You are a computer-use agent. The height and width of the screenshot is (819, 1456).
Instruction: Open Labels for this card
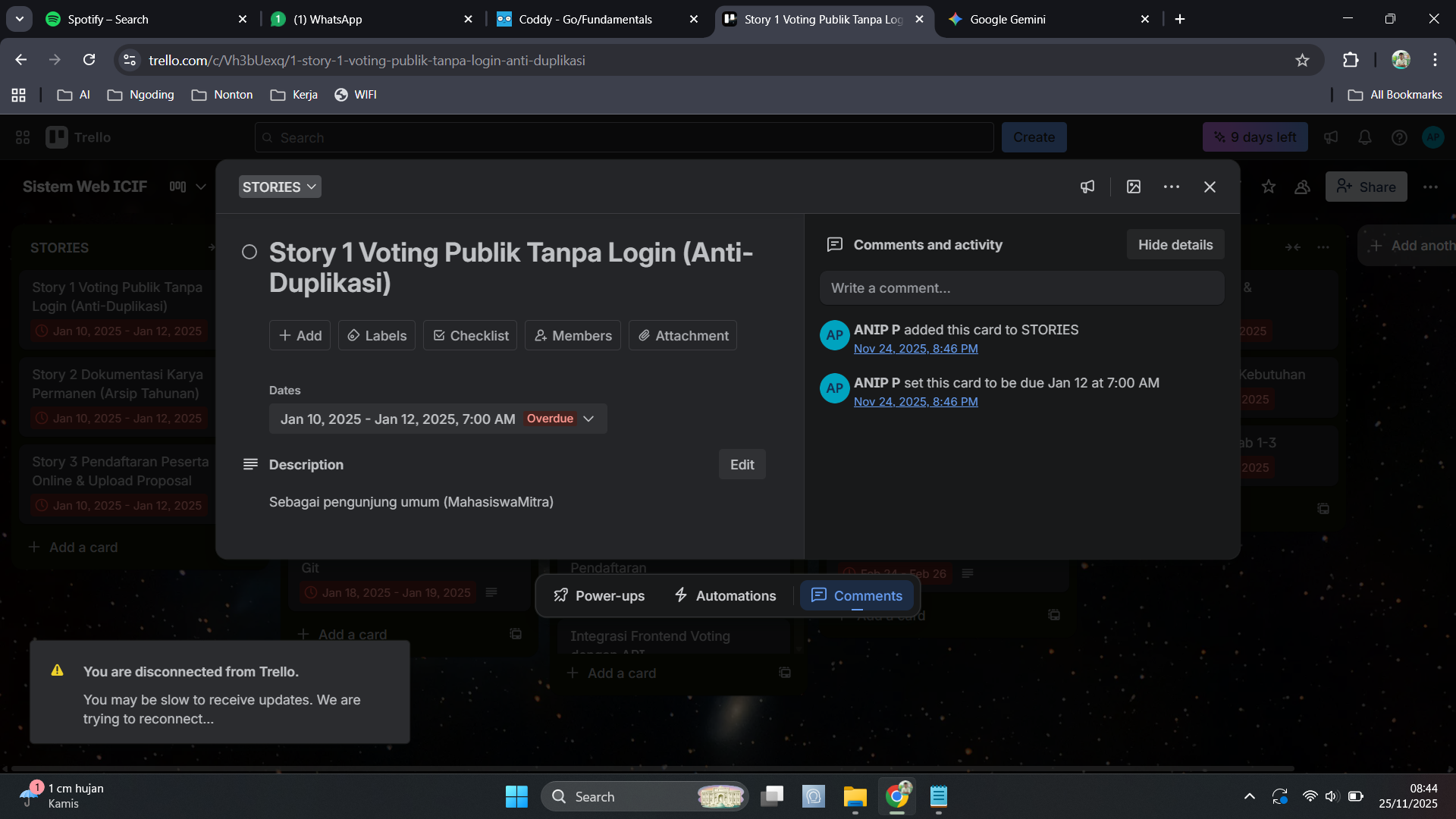tap(377, 335)
